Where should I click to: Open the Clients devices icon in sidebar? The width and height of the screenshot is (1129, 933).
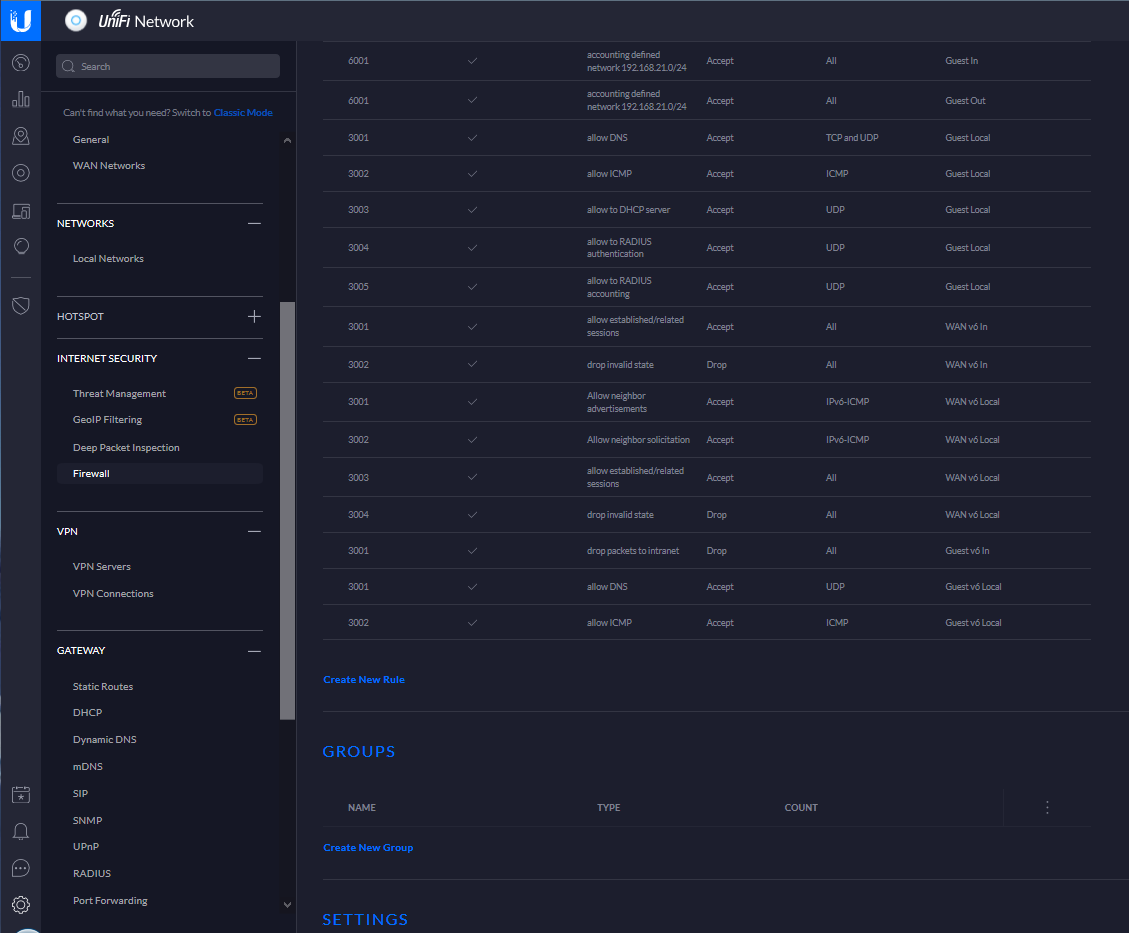pyautogui.click(x=20, y=210)
